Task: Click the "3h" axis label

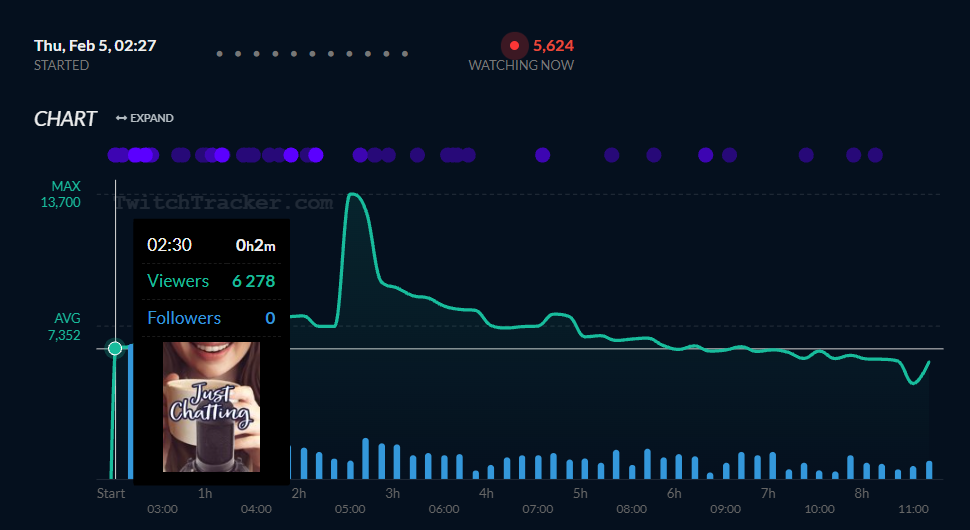Action: click(393, 494)
